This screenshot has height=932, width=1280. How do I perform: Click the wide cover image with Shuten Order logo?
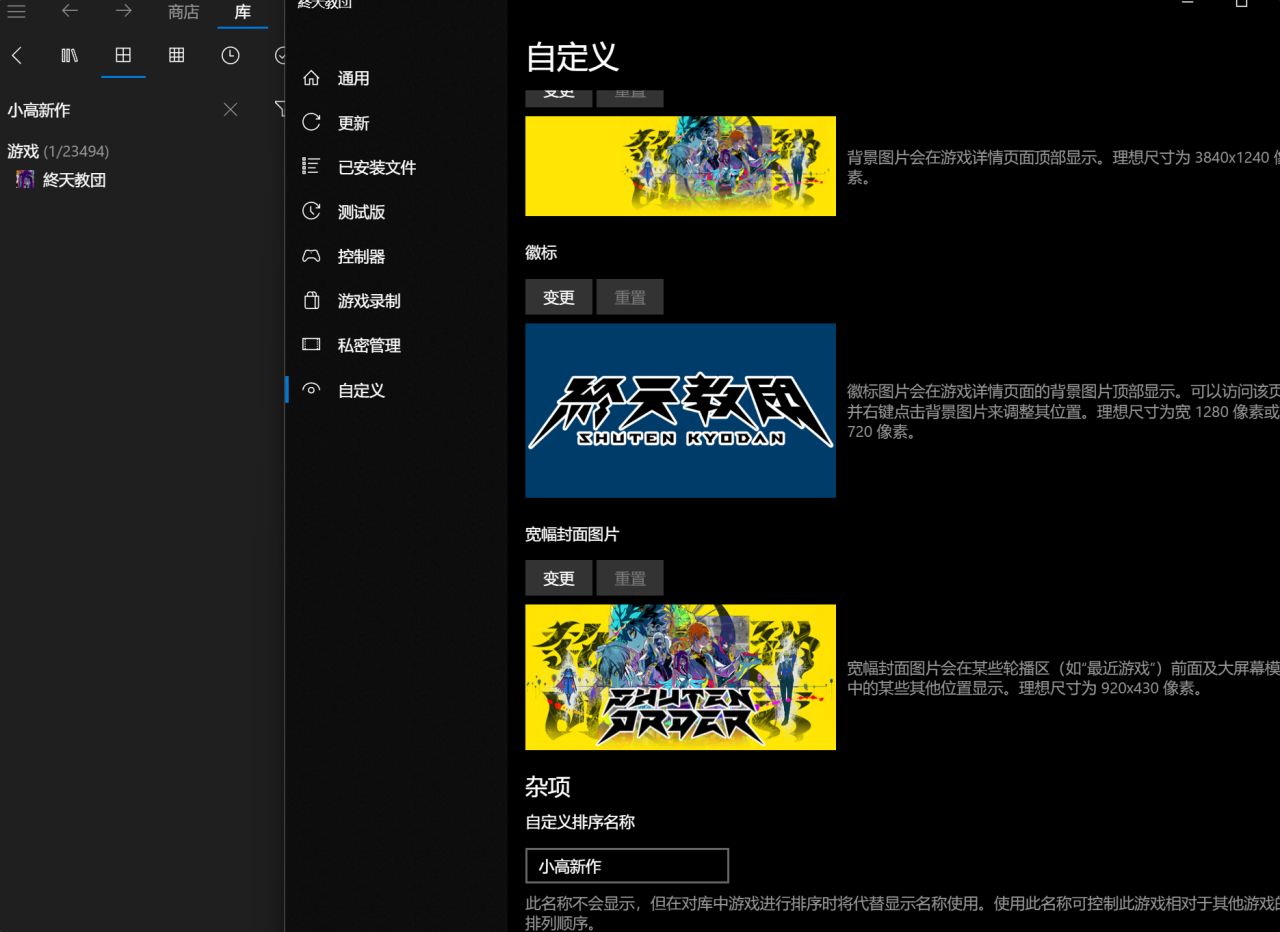[681, 677]
